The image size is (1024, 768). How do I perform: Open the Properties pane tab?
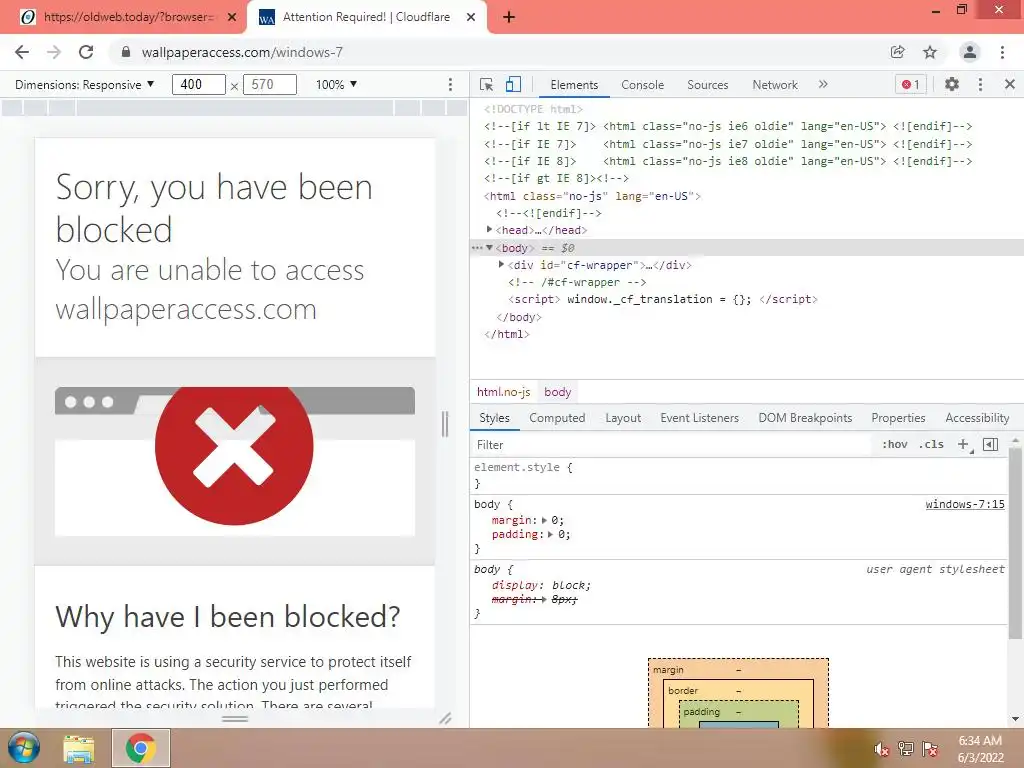(x=898, y=418)
